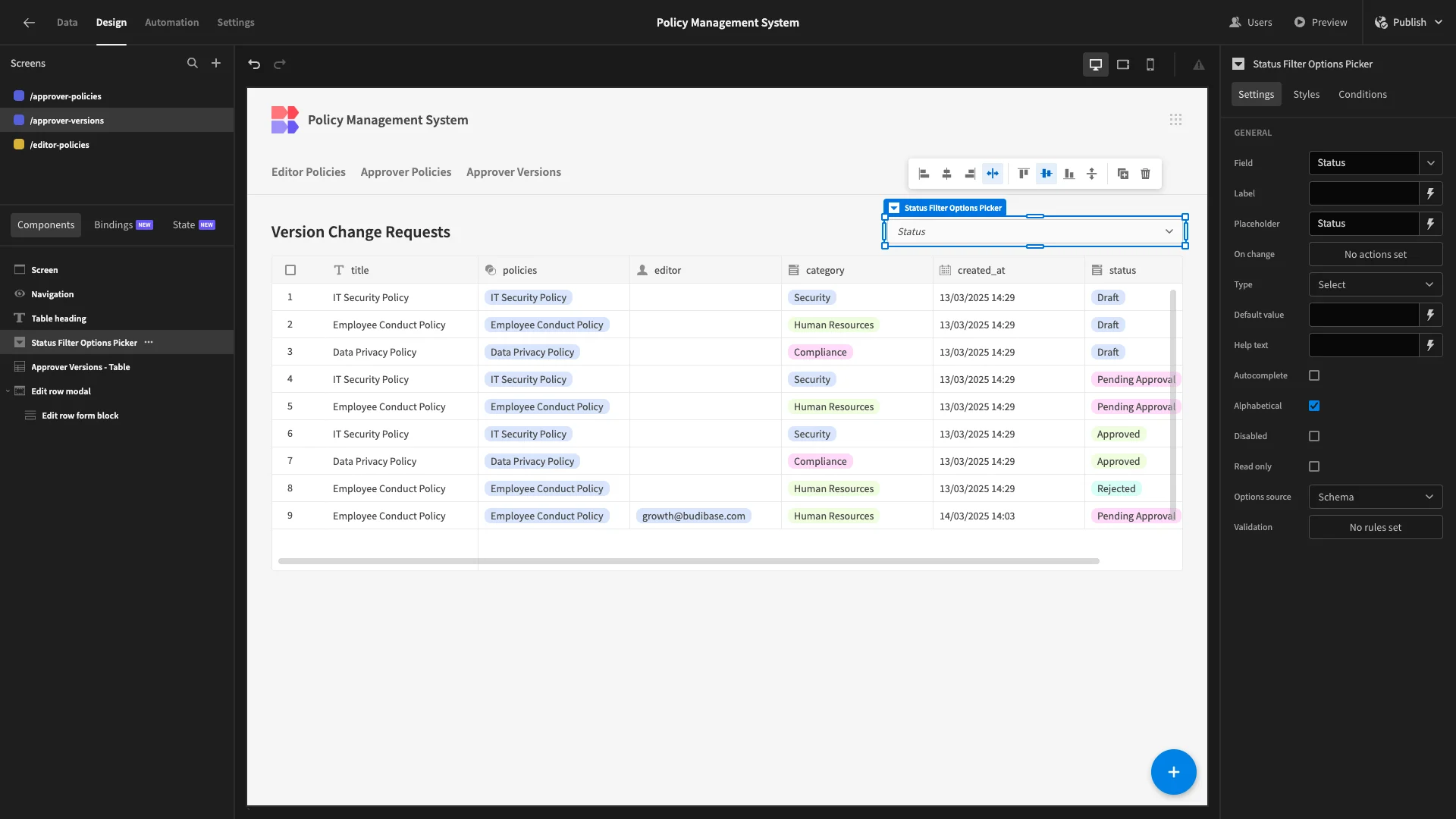Click the Approver Policies nav link

(406, 172)
